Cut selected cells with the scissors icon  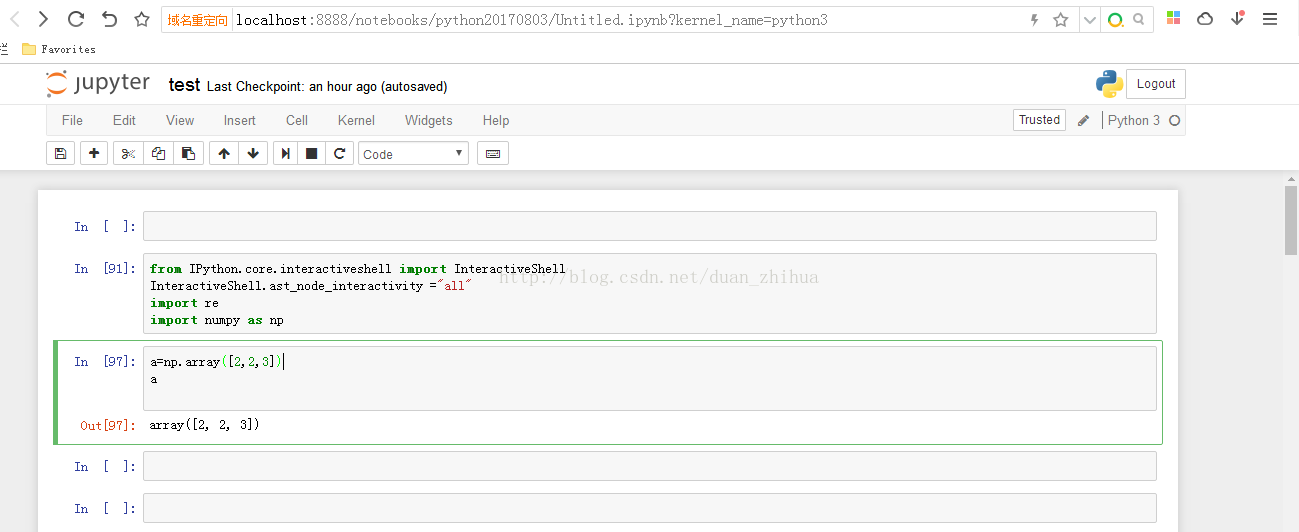128,153
